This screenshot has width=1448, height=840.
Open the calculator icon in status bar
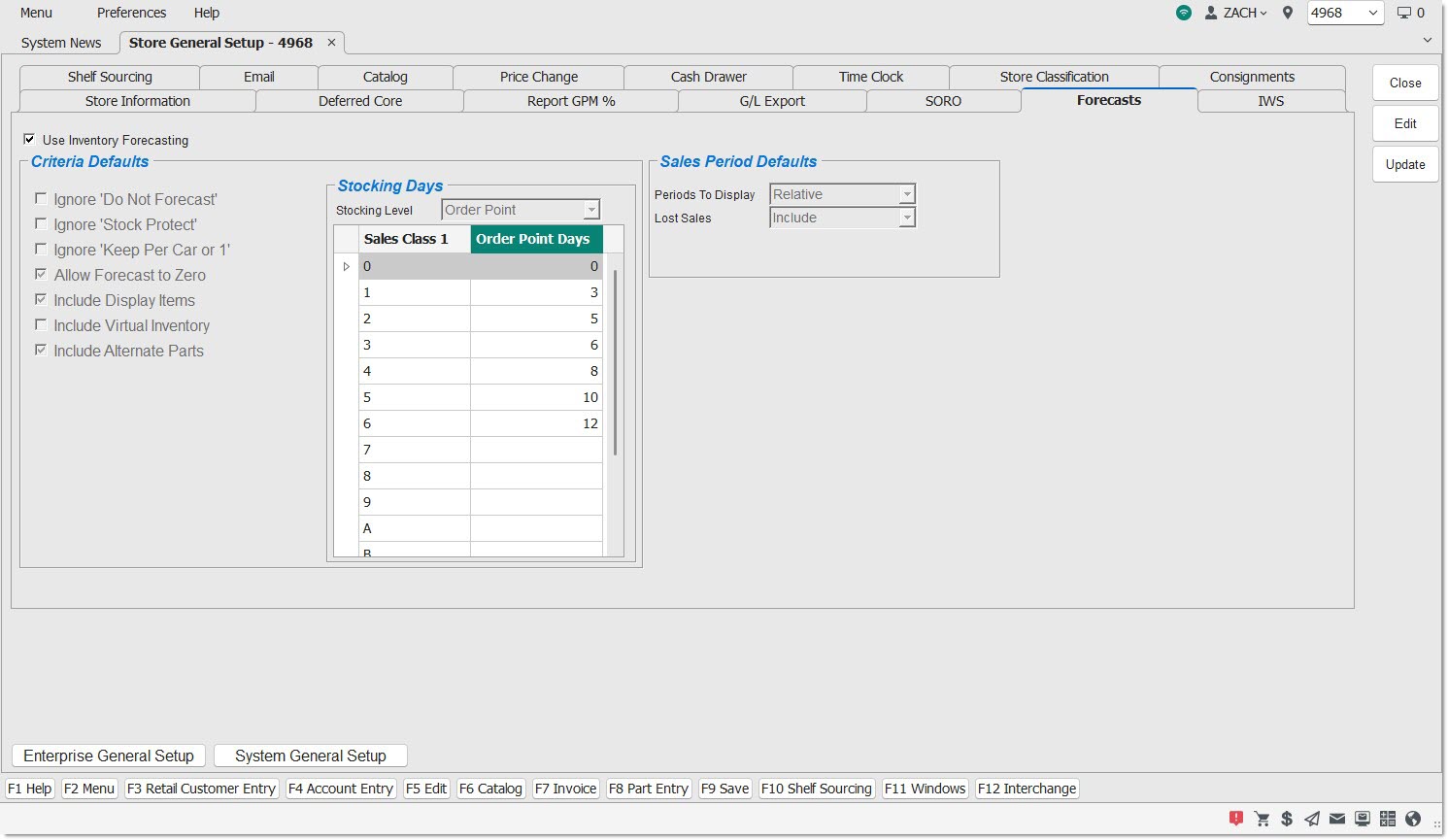click(x=1388, y=819)
